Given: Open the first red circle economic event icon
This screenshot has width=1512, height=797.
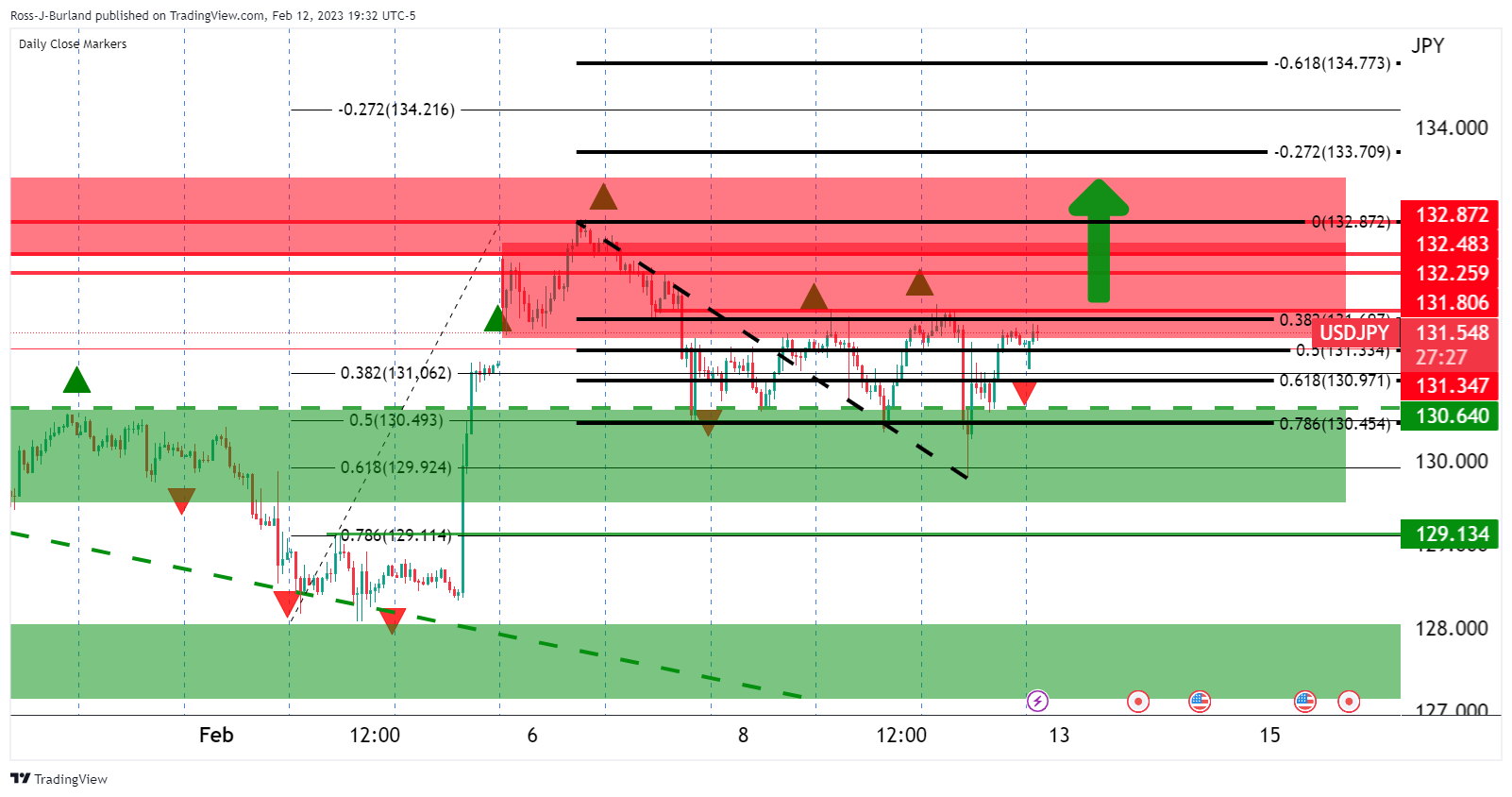Looking at the screenshot, I should [1138, 702].
